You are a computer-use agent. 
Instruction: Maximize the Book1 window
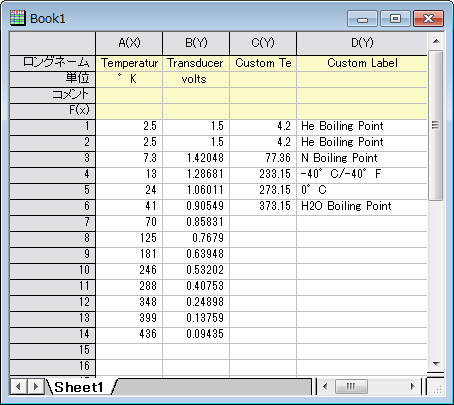(395, 18)
